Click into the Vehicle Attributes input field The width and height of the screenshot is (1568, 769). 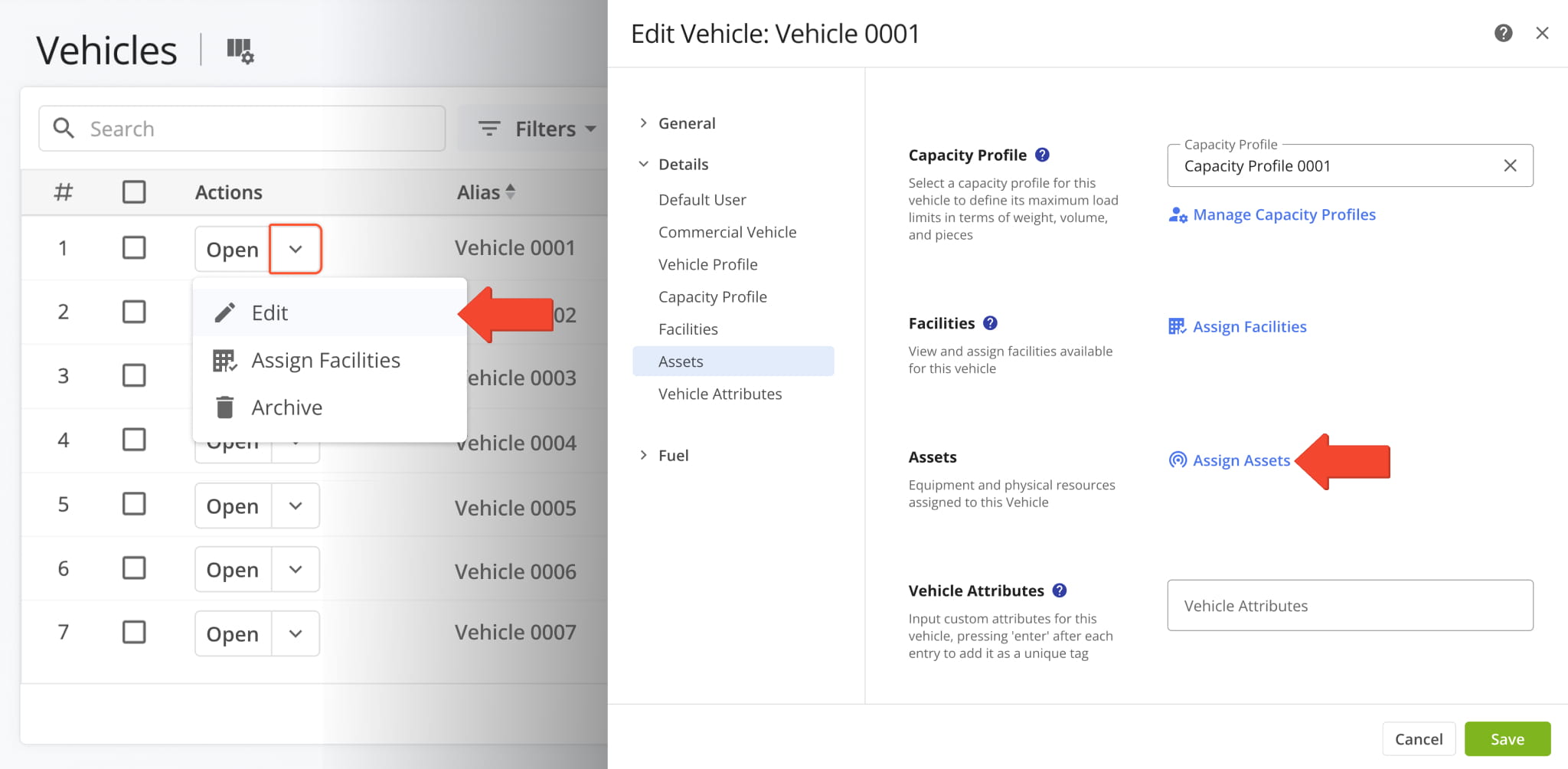1350,606
